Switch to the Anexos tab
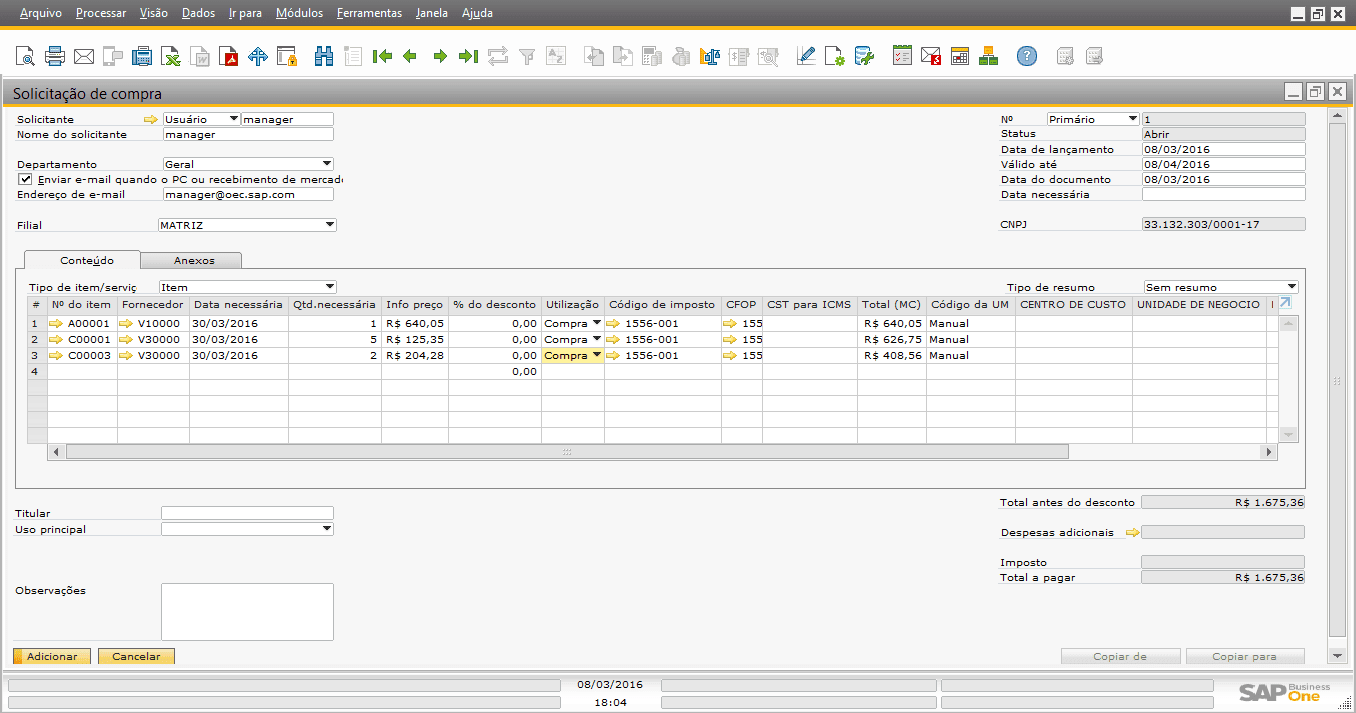 tap(194, 261)
